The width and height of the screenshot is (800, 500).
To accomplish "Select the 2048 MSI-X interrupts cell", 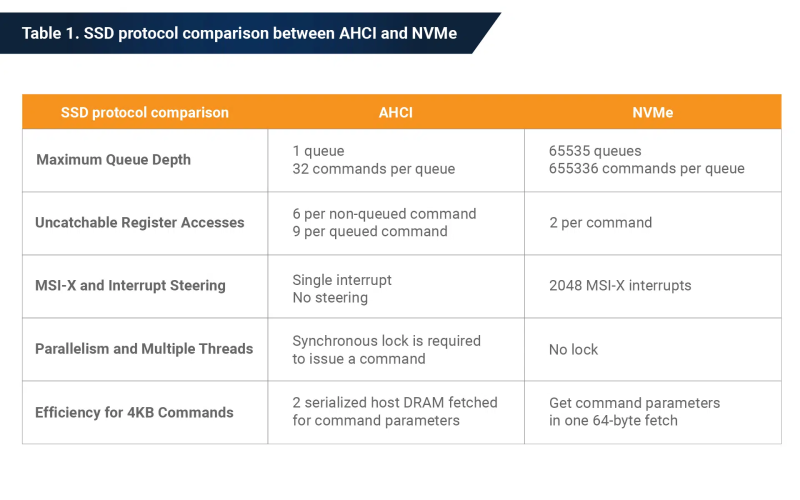I will coord(653,286).
